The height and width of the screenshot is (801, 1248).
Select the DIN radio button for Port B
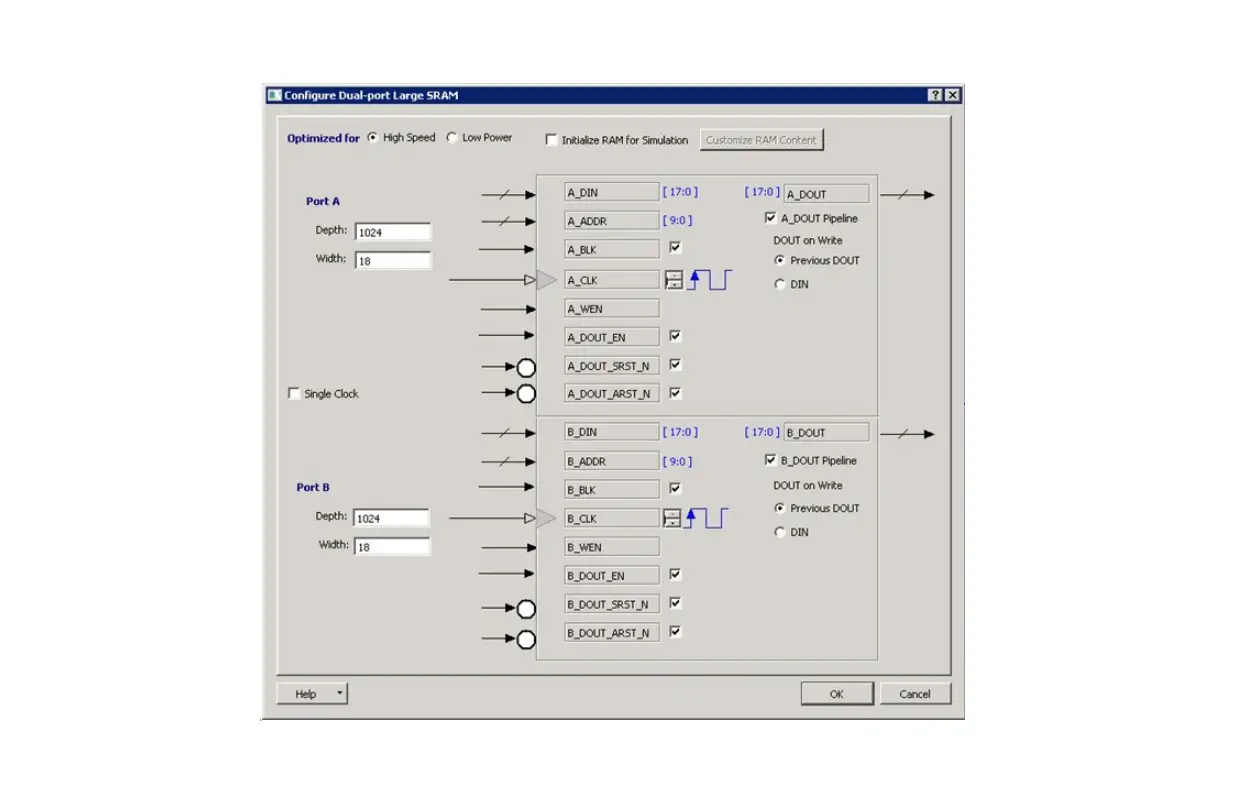click(x=779, y=531)
